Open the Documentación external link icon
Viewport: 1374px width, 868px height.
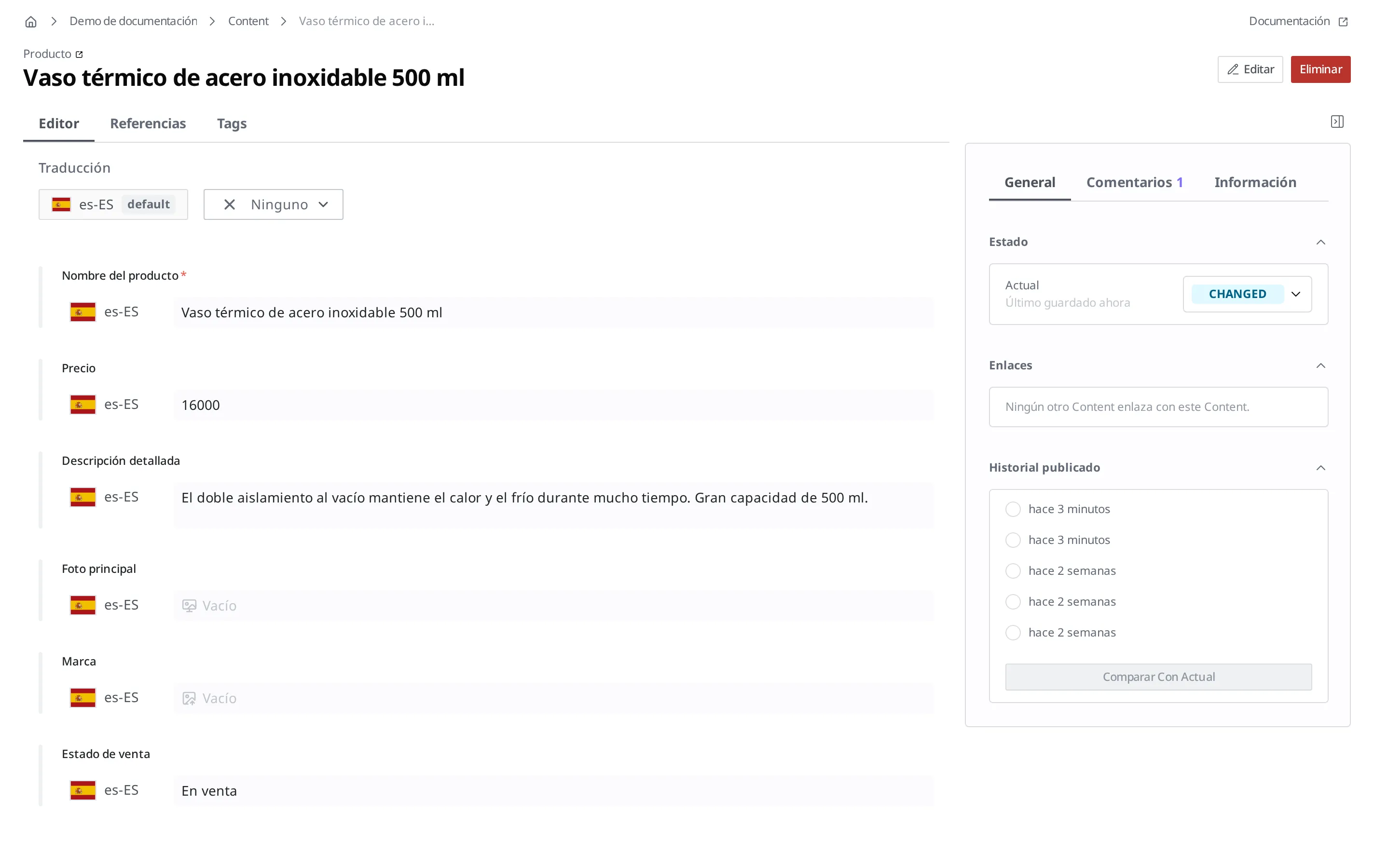point(1343,22)
